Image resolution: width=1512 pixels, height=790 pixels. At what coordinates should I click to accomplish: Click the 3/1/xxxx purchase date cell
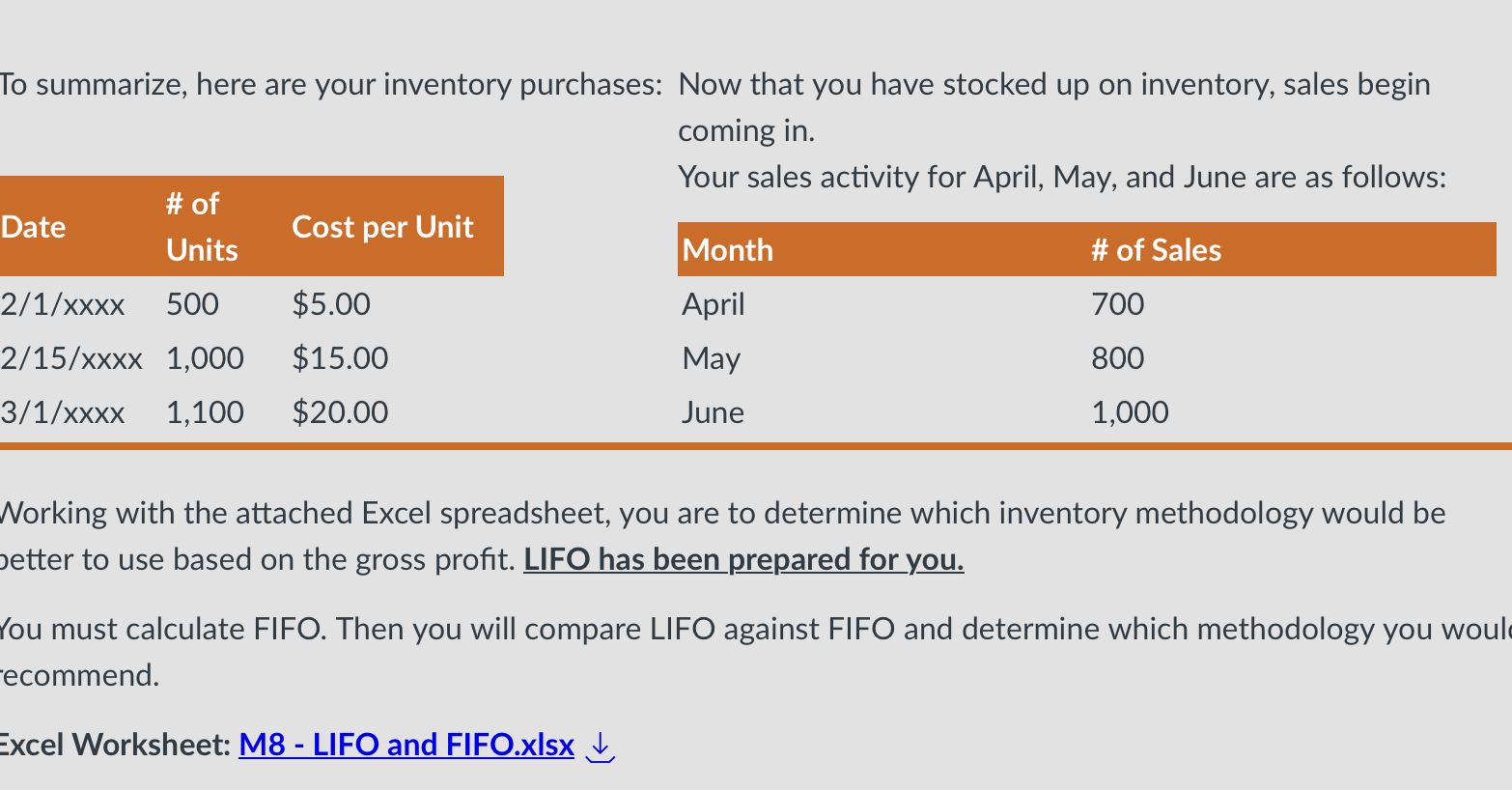(63, 412)
